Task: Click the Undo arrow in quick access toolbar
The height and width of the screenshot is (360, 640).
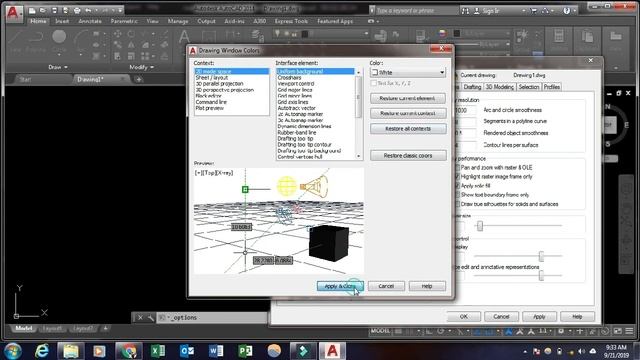Action: [x=88, y=10]
